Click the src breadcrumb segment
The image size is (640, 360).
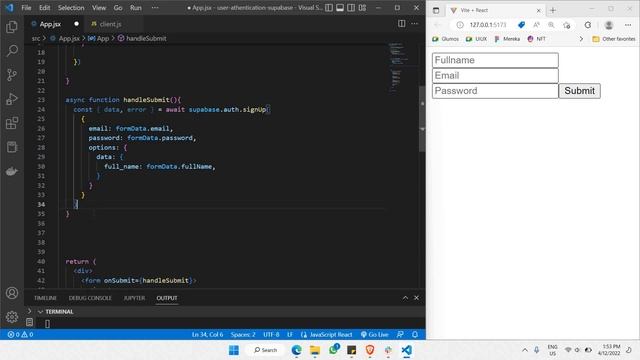pos(36,38)
